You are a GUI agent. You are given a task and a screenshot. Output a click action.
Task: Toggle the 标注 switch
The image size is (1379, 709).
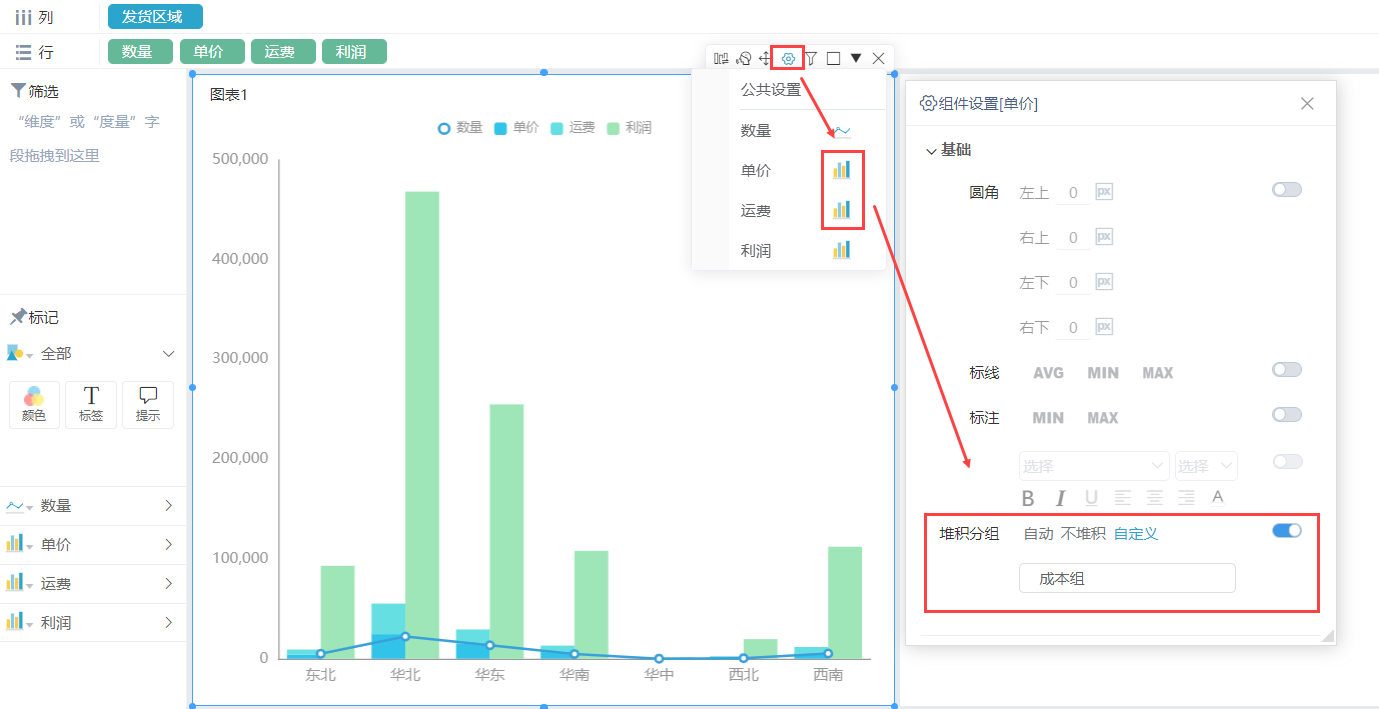coord(1286,415)
